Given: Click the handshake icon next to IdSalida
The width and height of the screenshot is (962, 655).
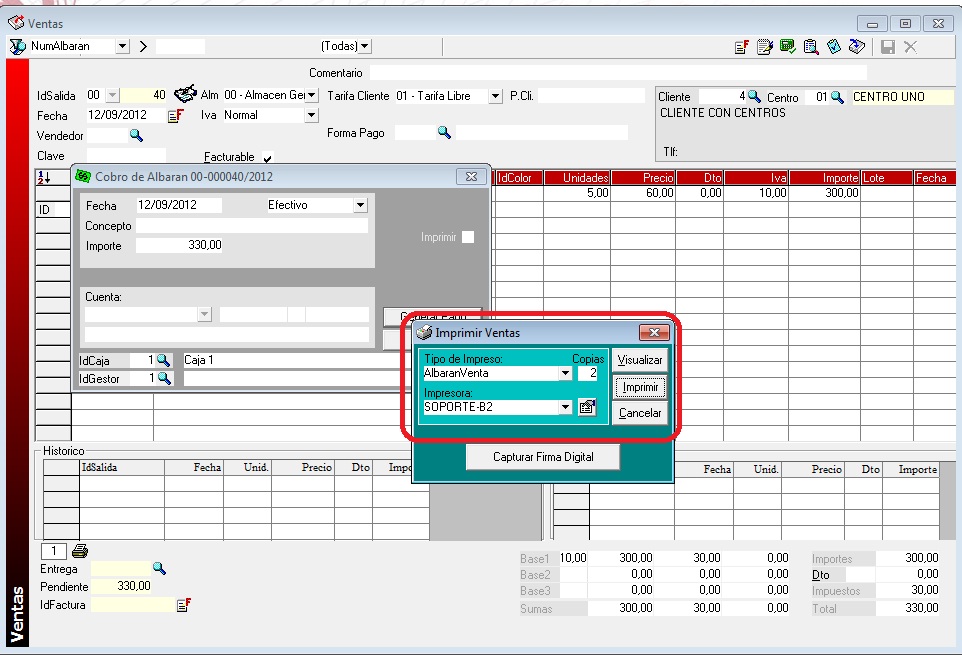Looking at the screenshot, I should tap(185, 94).
